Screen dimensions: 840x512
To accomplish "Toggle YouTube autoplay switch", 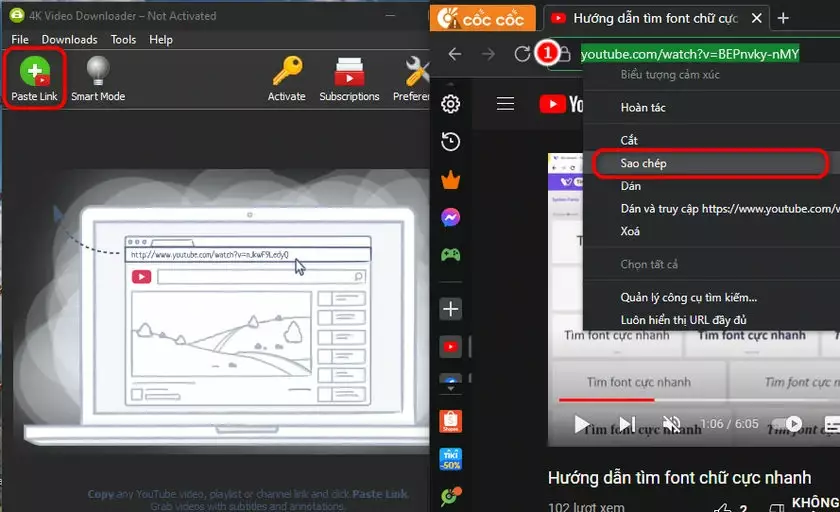I will (x=789, y=424).
